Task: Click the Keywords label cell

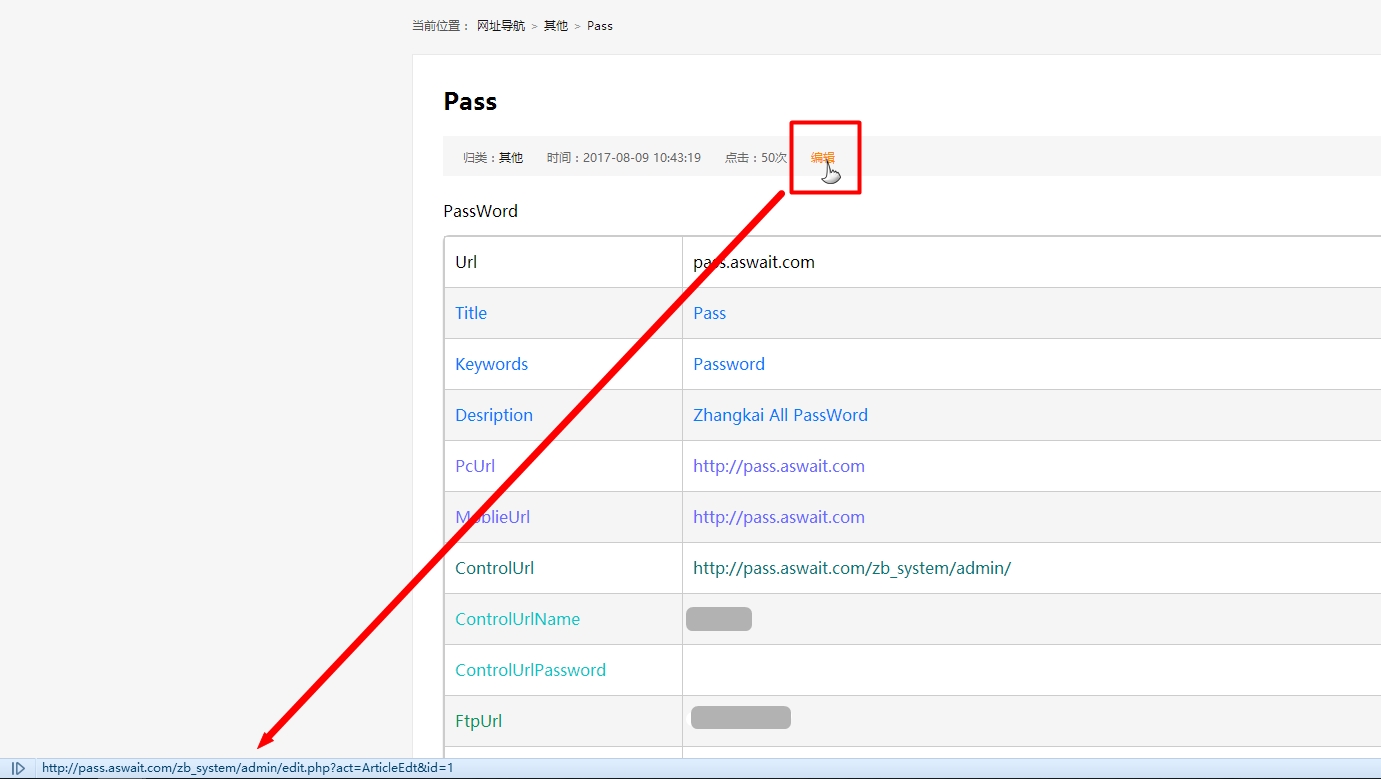Action: coord(491,364)
